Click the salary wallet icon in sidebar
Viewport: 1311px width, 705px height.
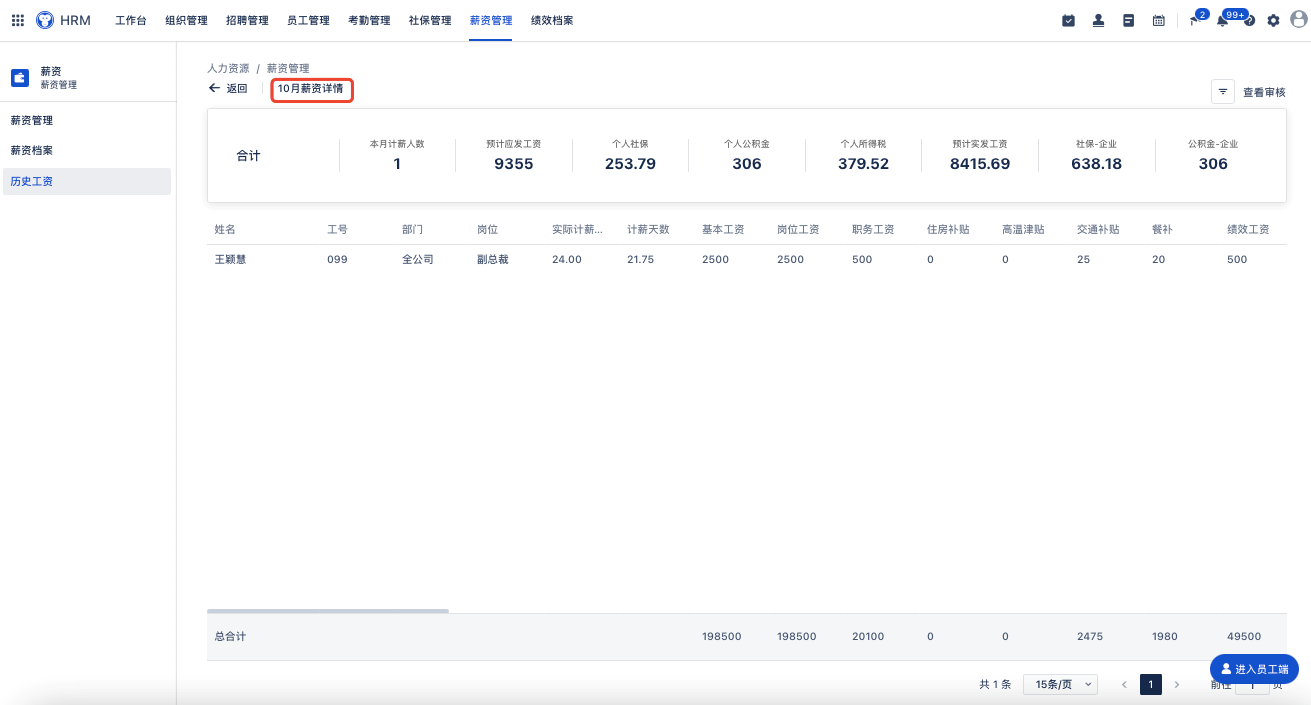(20, 78)
